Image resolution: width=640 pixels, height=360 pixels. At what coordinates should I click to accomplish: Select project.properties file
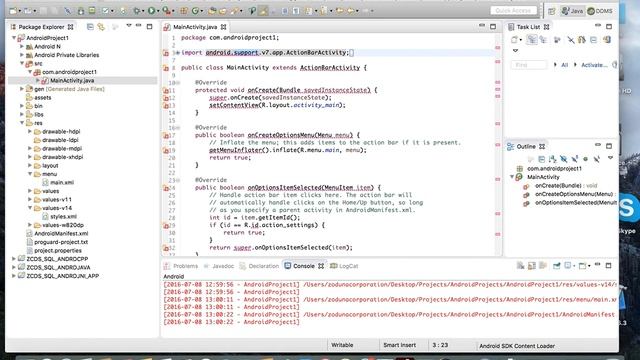click(58, 251)
